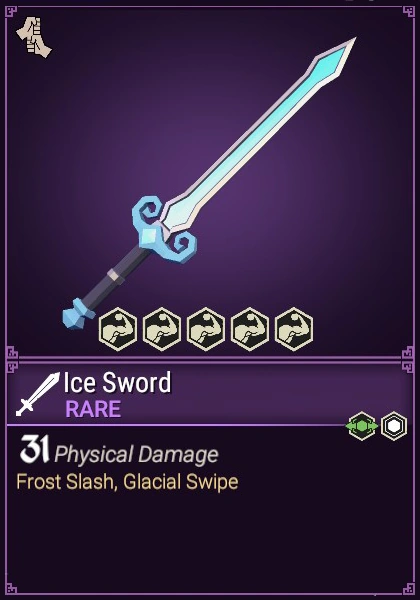Select the third strength arm hexagon icon

(x=206, y=329)
